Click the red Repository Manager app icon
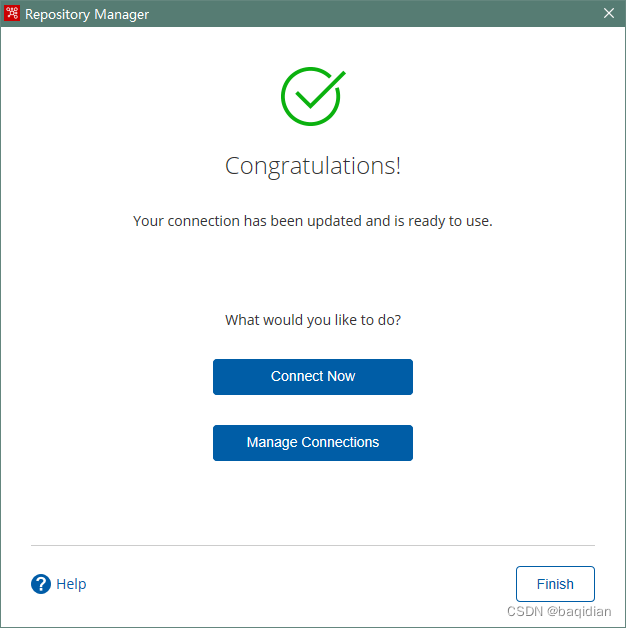 tap(12, 13)
